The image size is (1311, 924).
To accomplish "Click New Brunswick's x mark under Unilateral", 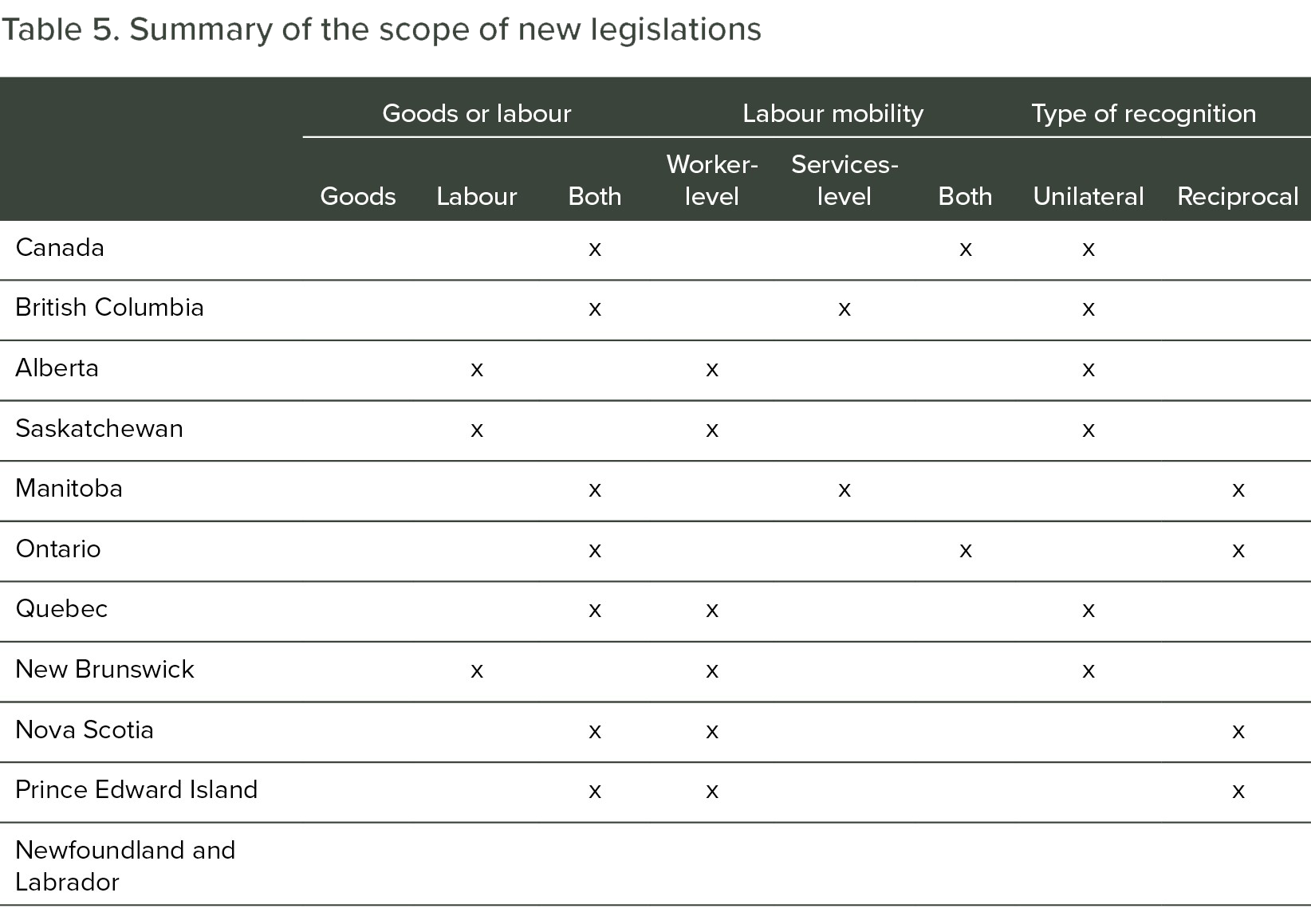I will (1089, 670).
